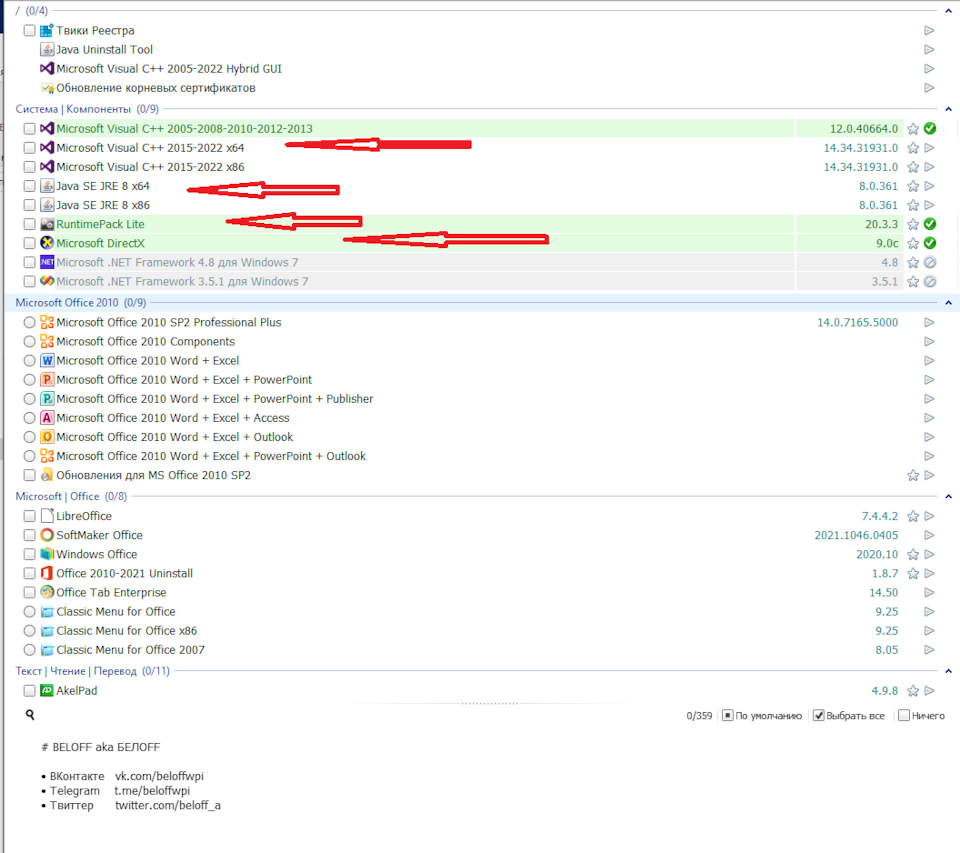Check the Твики Реестра checkbox

tap(29, 30)
